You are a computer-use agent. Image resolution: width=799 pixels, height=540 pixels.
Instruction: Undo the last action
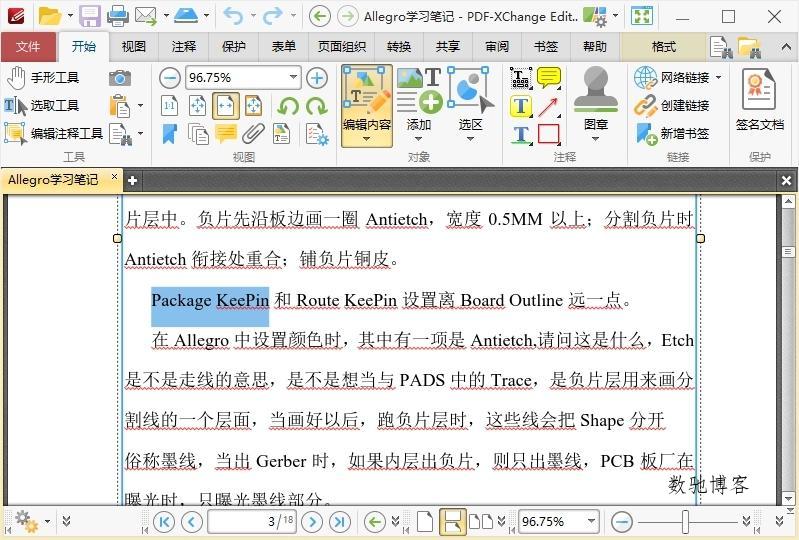pos(233,16)
